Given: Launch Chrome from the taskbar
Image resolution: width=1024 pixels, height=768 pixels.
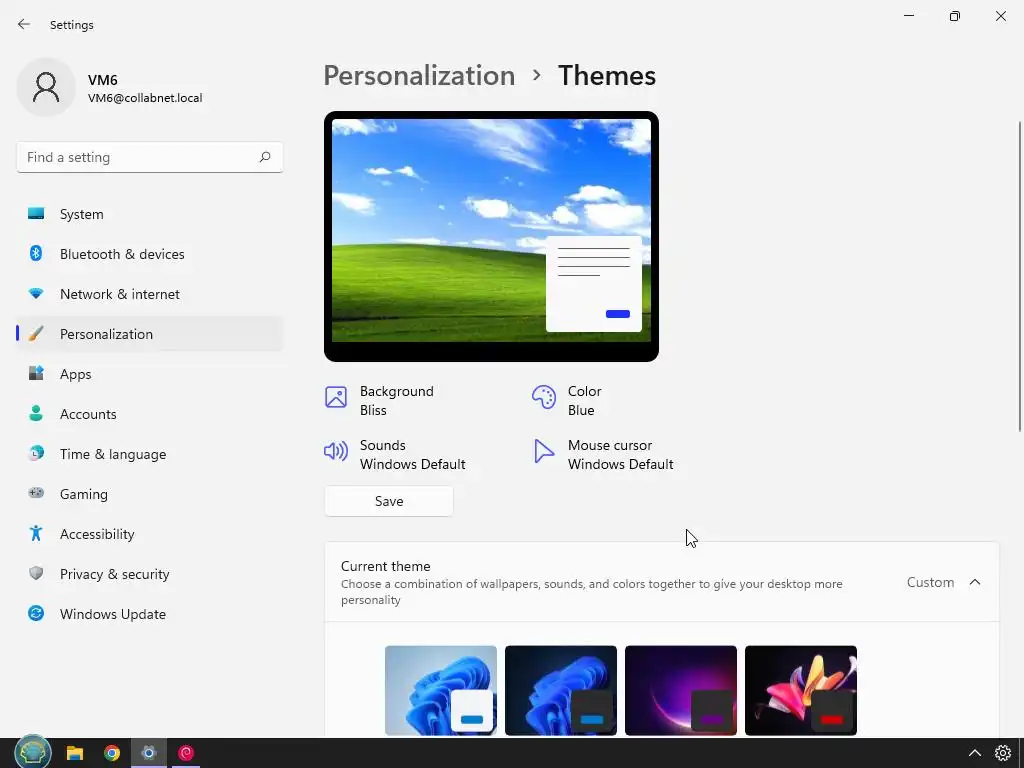Looking at the screenshot, I should click(112, 753).
